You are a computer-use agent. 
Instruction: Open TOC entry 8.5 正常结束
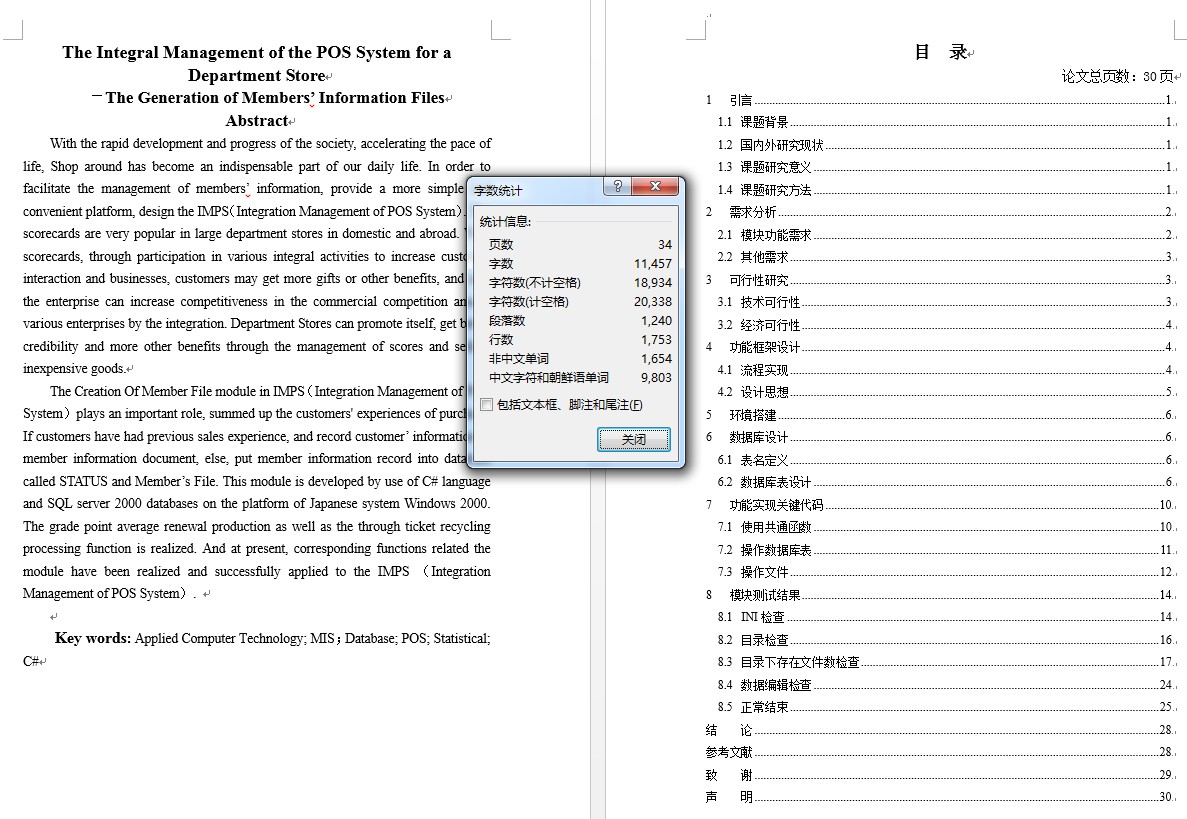point(945,707)
